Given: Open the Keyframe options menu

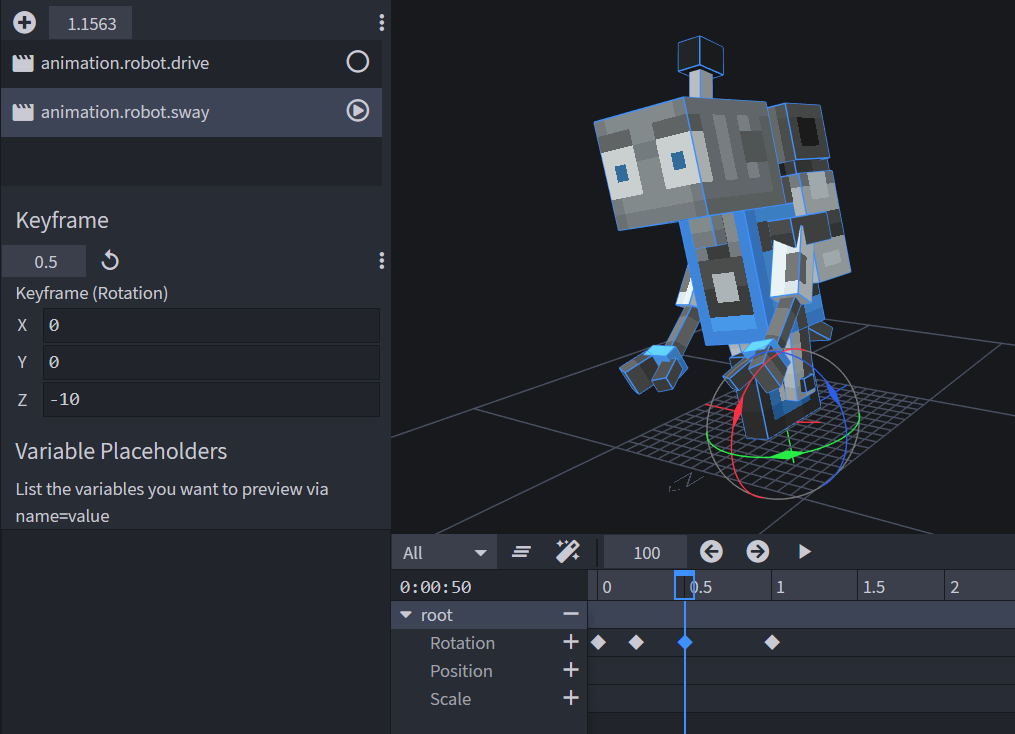Looking at the screenshot, I should [x=381, y=260].
